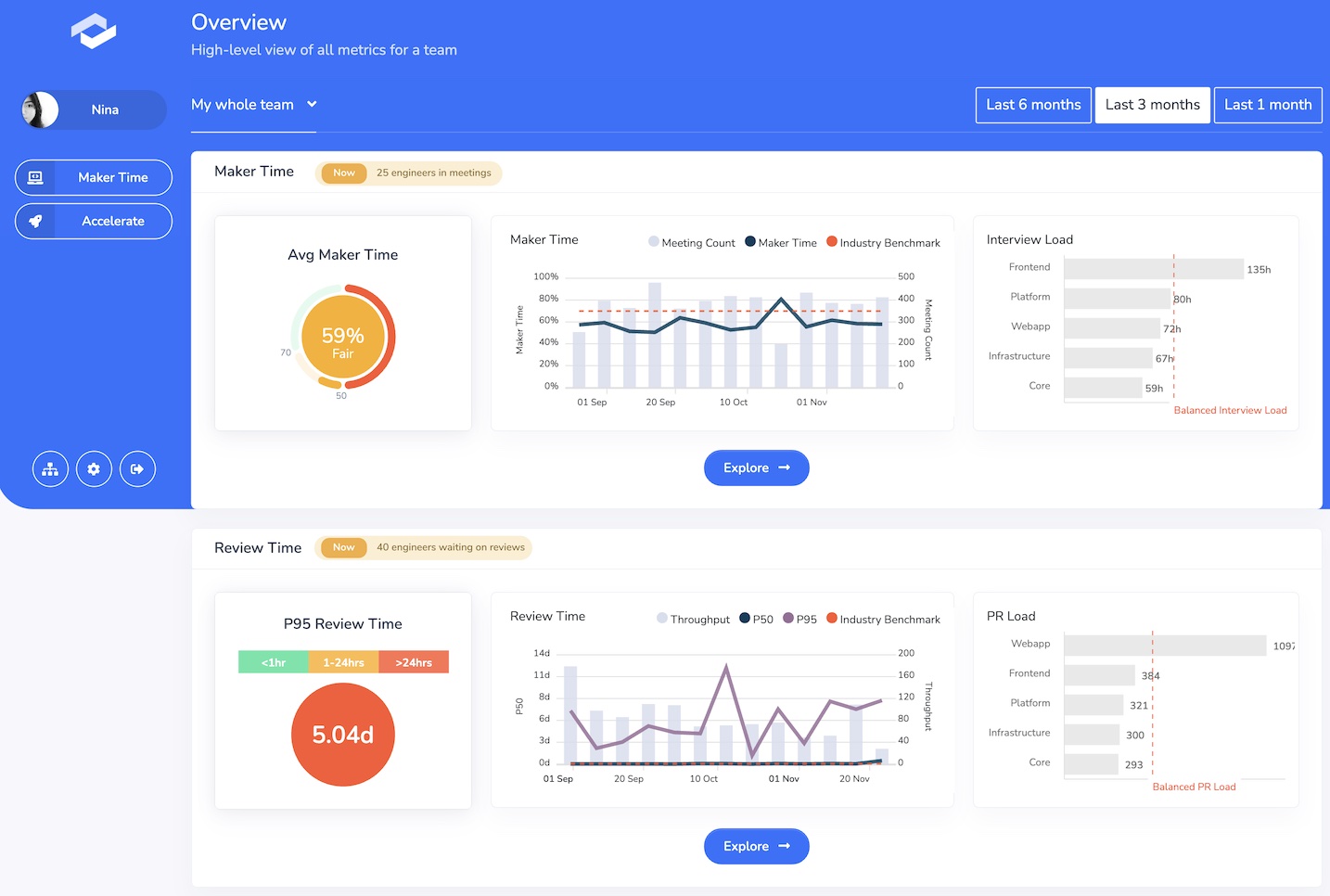Click the chevron next to My whole team
Viewport: 1330px width, 896px height.
pos(312,104)
